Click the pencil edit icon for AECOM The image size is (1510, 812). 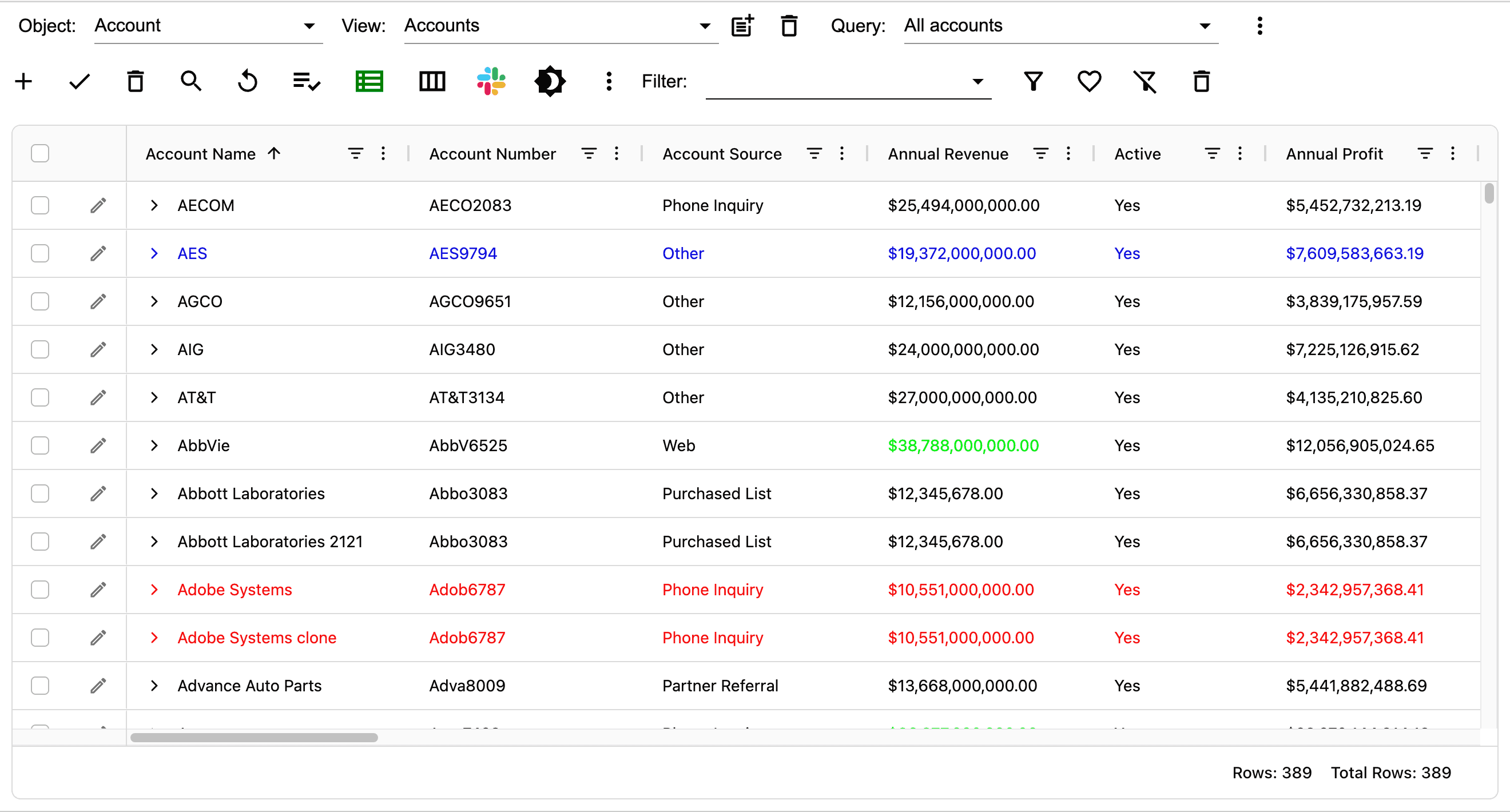pyautogui.click(x=98, y=206)
